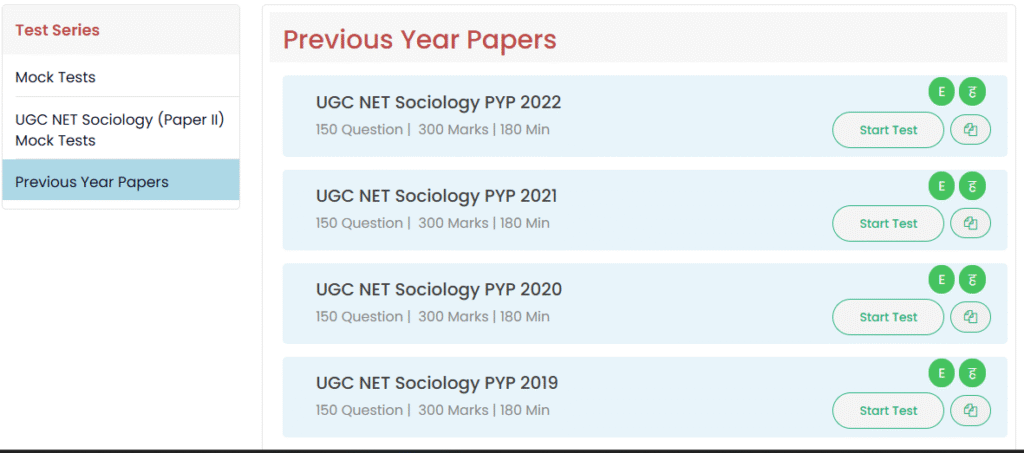Click the Hindi language icon for PYP 2022

972,92
